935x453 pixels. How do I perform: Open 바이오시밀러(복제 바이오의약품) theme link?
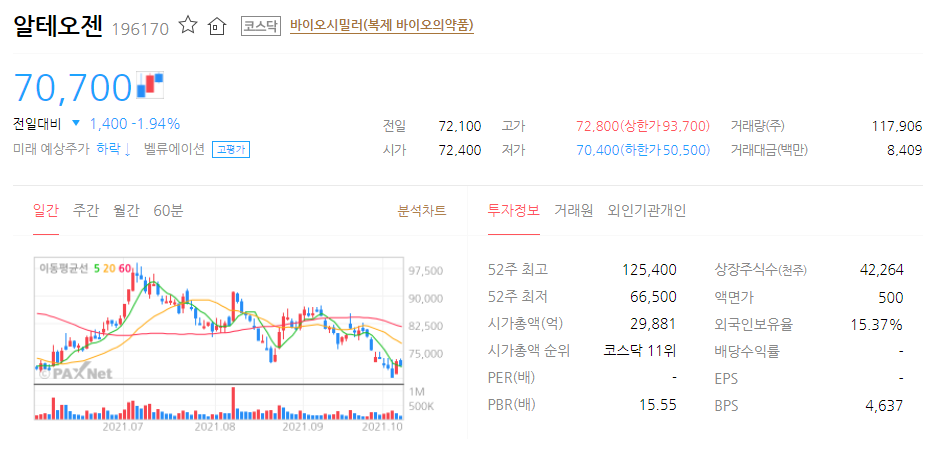pyautogui.click(x=382, y=26)
